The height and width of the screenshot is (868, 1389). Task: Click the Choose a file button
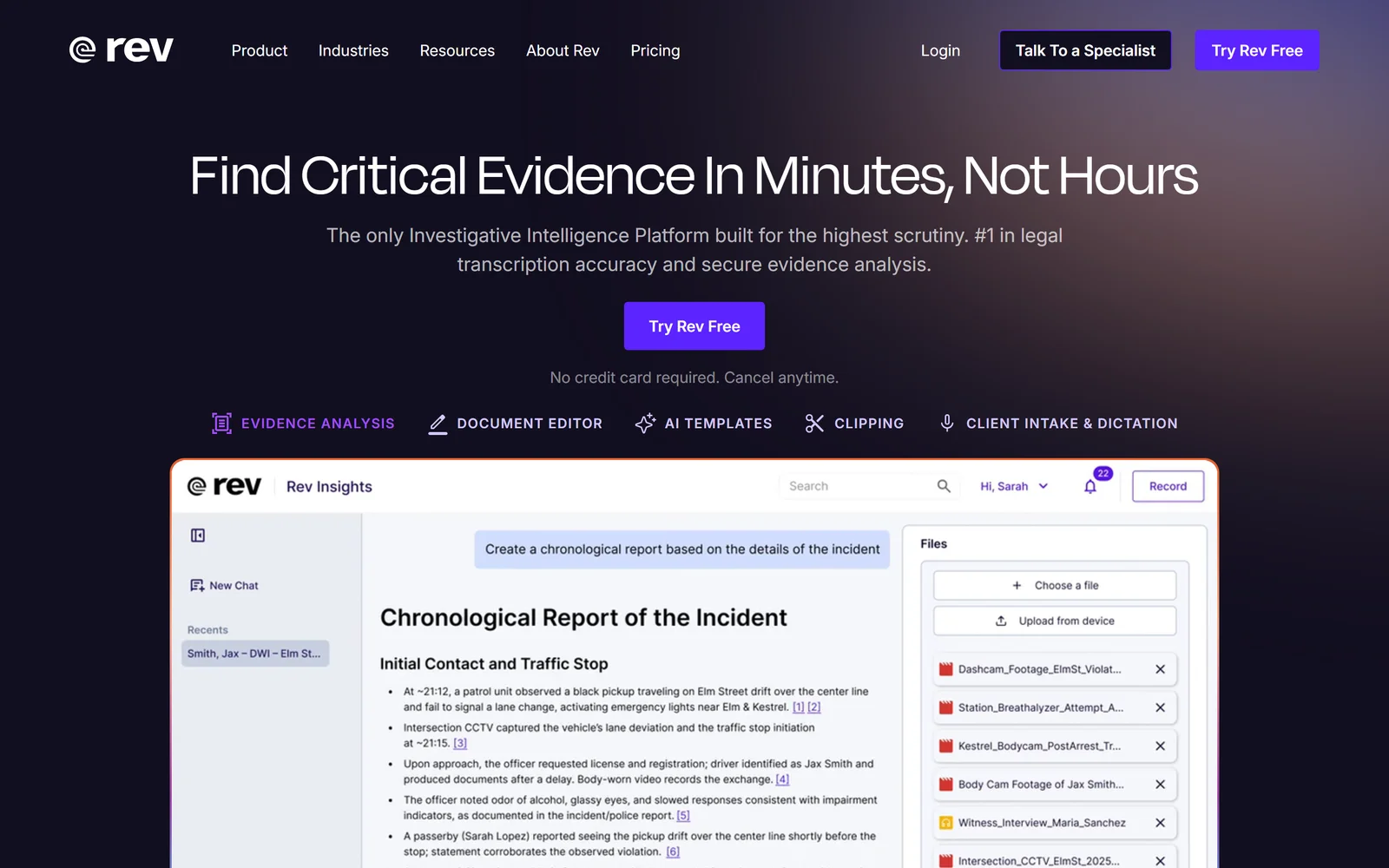click(x=1055, y=586)
